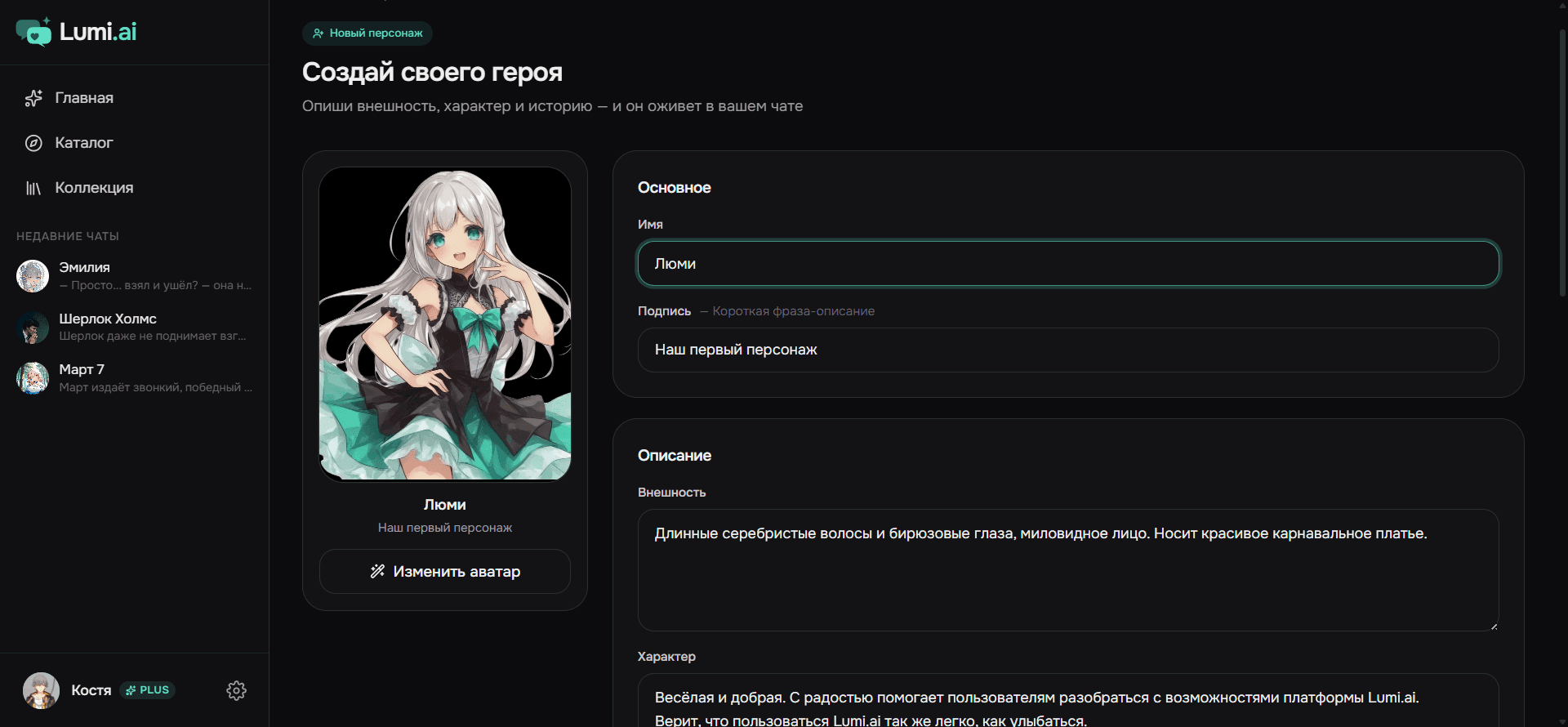Viewport: 1568px width, 727px height.
Task: Open the Каталог section
Action: tap(135, 143)
